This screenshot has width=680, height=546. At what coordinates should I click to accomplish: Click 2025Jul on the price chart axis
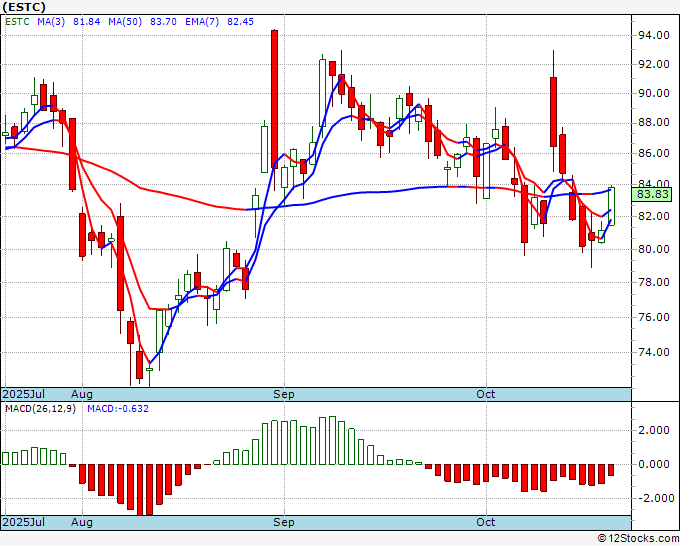(x=24, y=394)
